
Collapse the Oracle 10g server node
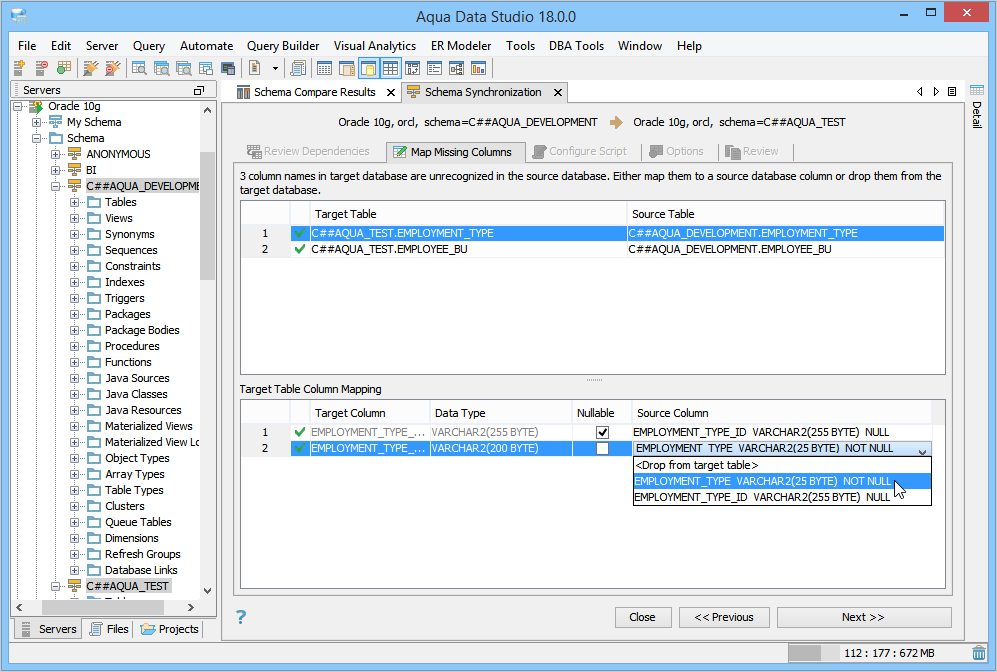(18, 106)
